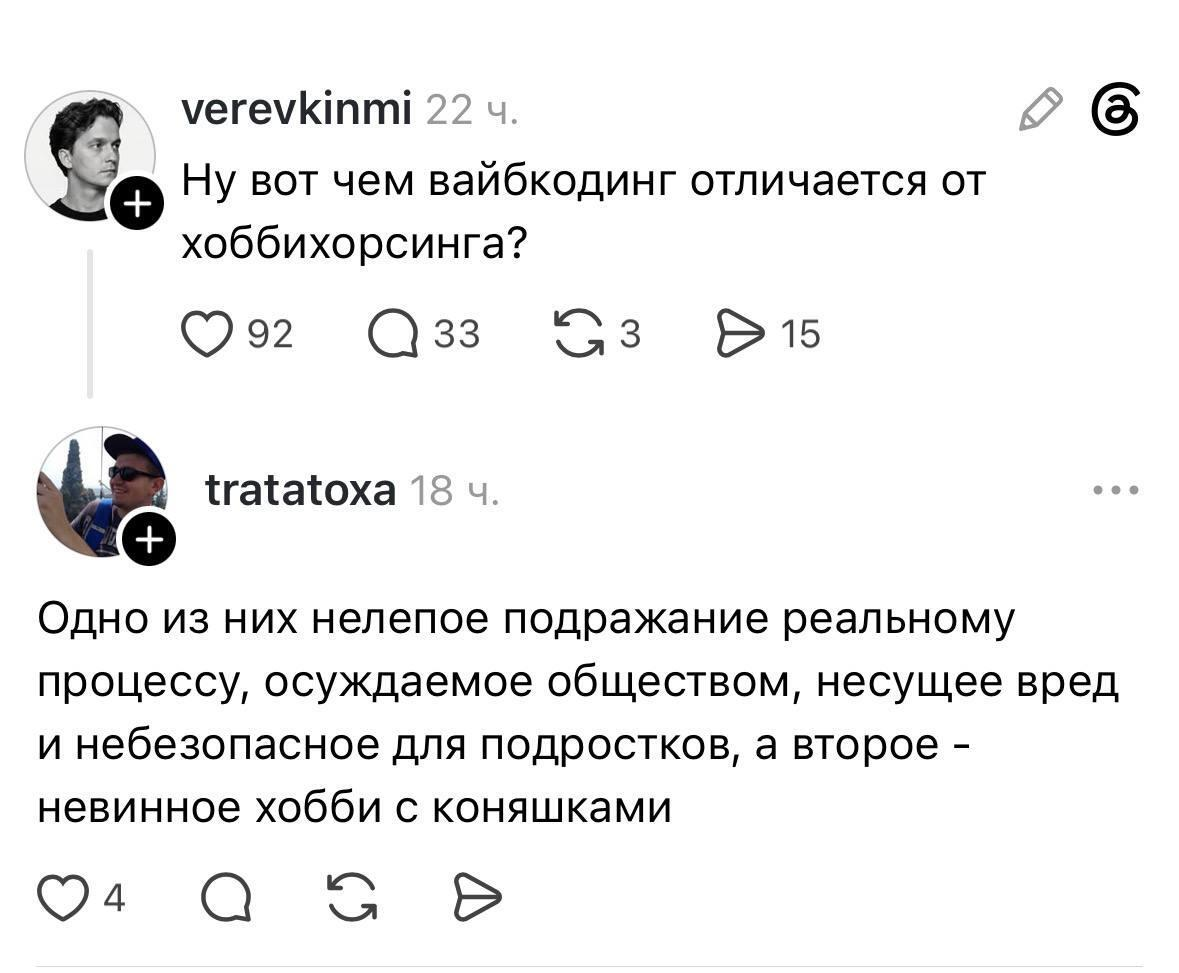Viewport: 1179px width, 973px height.
Task: Open tratatoxa username link
Action: [x=300, y=491]
